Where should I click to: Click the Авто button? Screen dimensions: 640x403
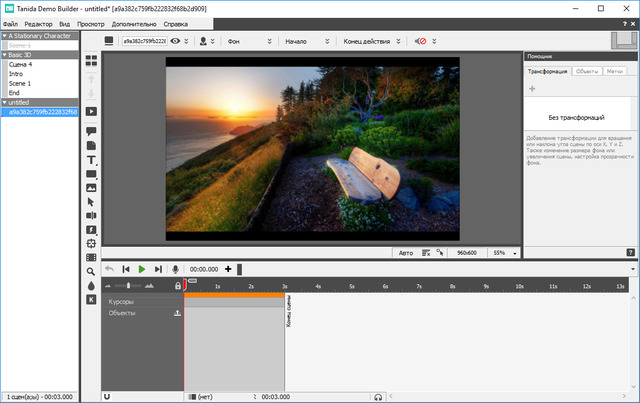pos(406,253)
